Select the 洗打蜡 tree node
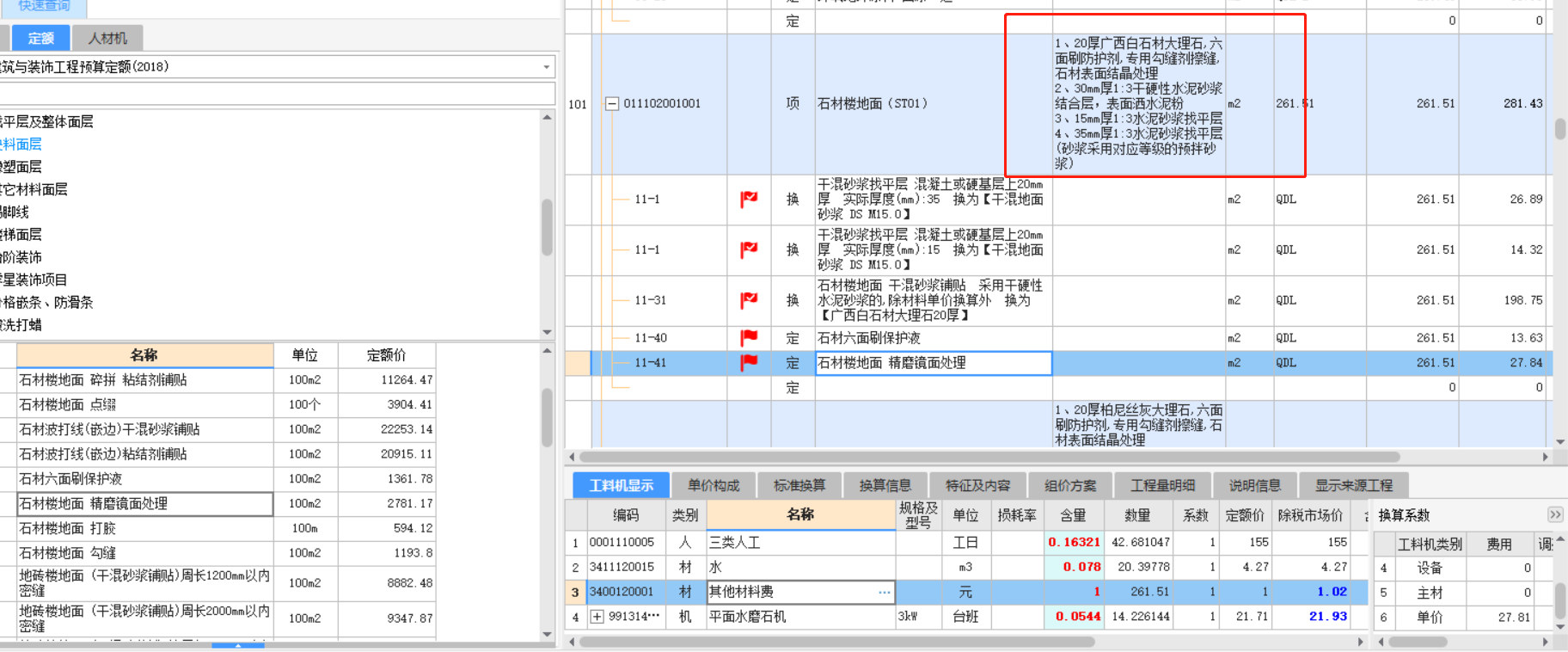 click(x=21, y=325)
